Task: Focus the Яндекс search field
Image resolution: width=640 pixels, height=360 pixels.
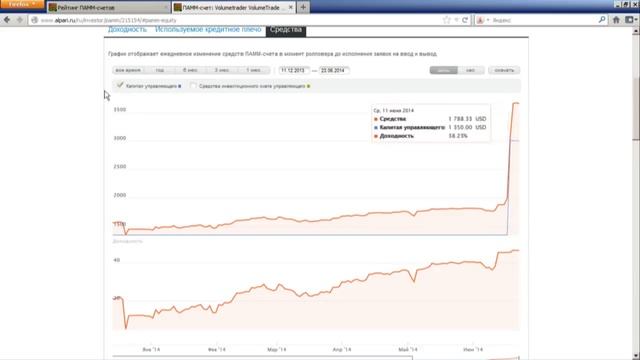Action: 544,20
